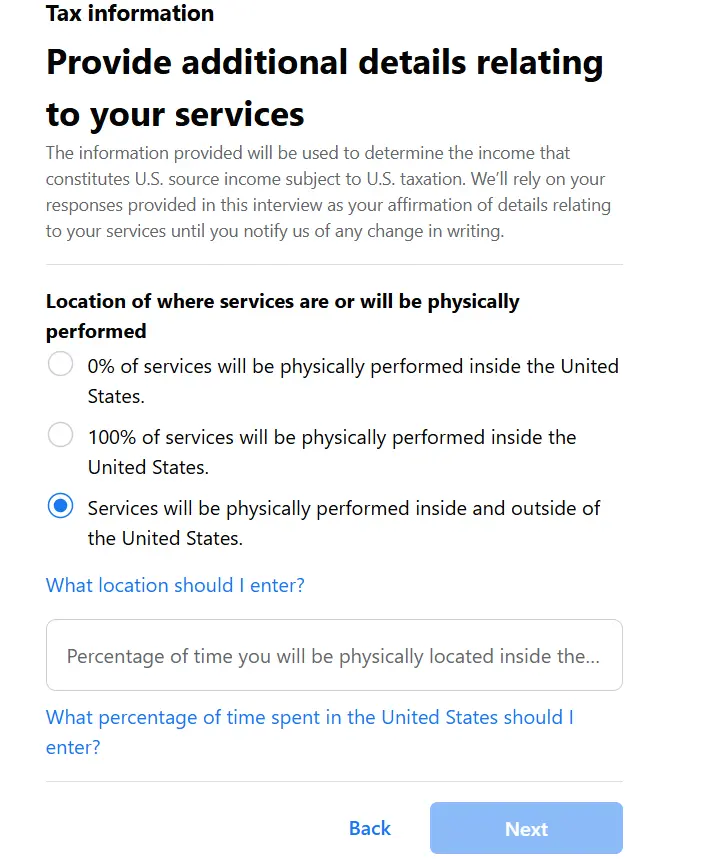The width and height of the screenshot is (713, 859).
Task: Select the 100% of services radio button
Action: pos(60,435)
